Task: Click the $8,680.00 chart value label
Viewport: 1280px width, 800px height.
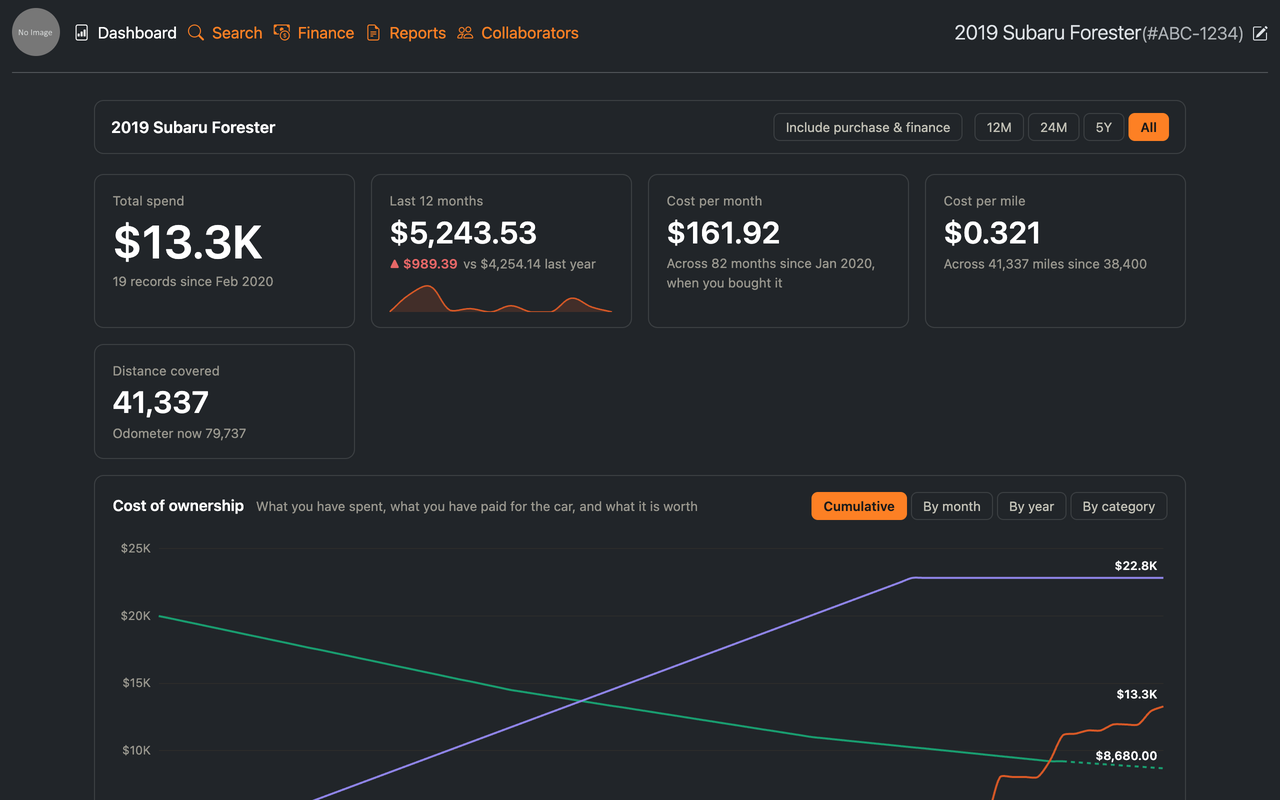Action: click(x=1126, y=756)
